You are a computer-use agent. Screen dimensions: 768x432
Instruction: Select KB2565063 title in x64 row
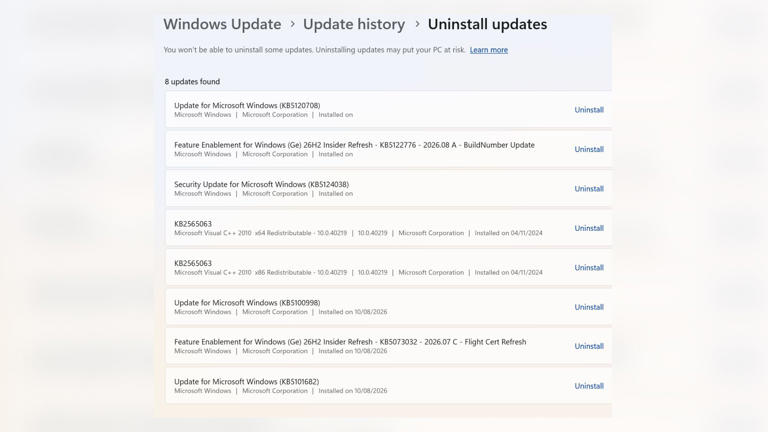(193, 224)
